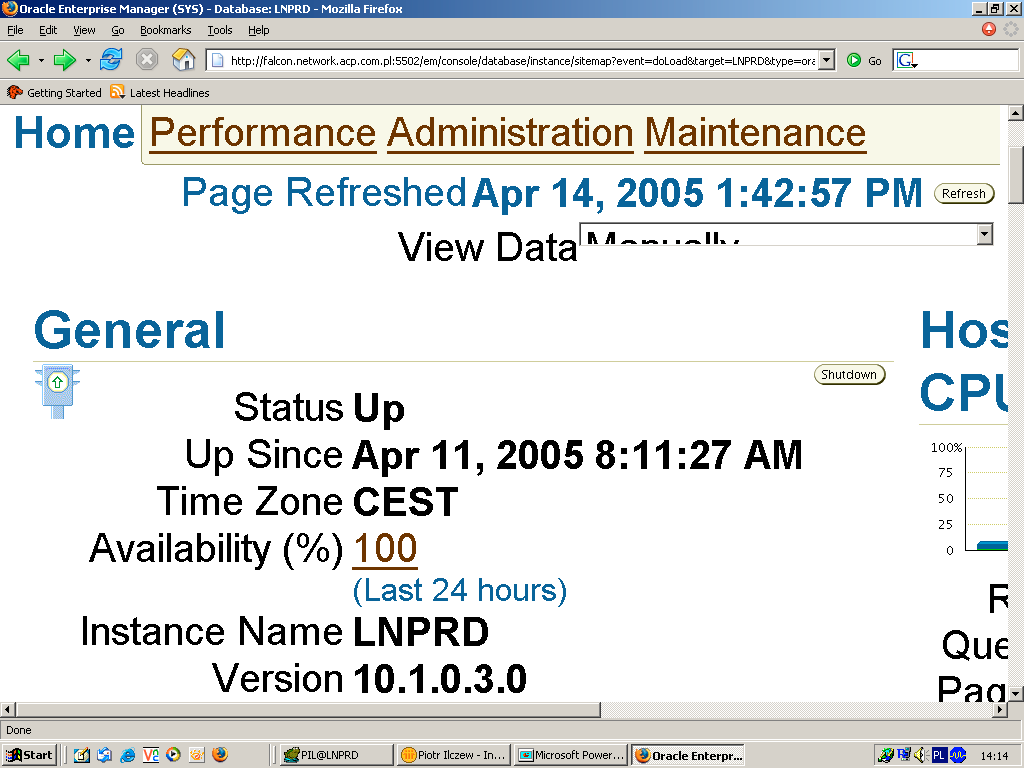Select the Home tab
The width and height of the screenshot is (1024, 768).
click(x=74, y=133)
